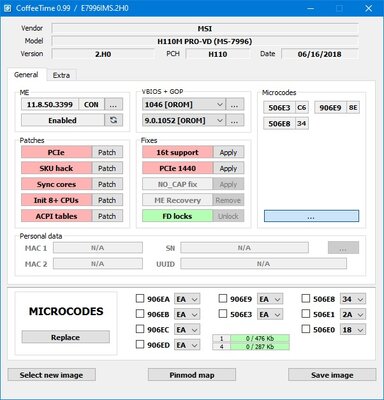Click the ME version 11.8.50.3399 field
This screenshot has height=400, width=384.
pos(50,104)
